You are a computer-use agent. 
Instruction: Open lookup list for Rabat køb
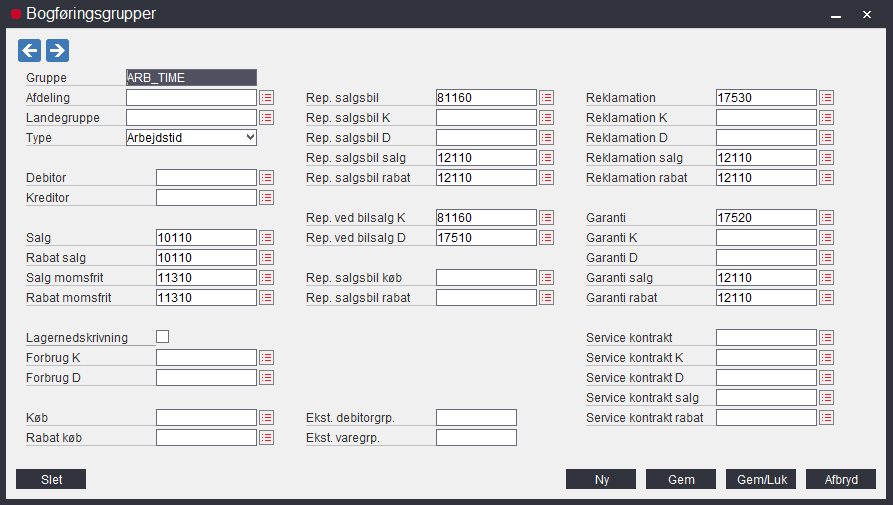coord(267,438)
